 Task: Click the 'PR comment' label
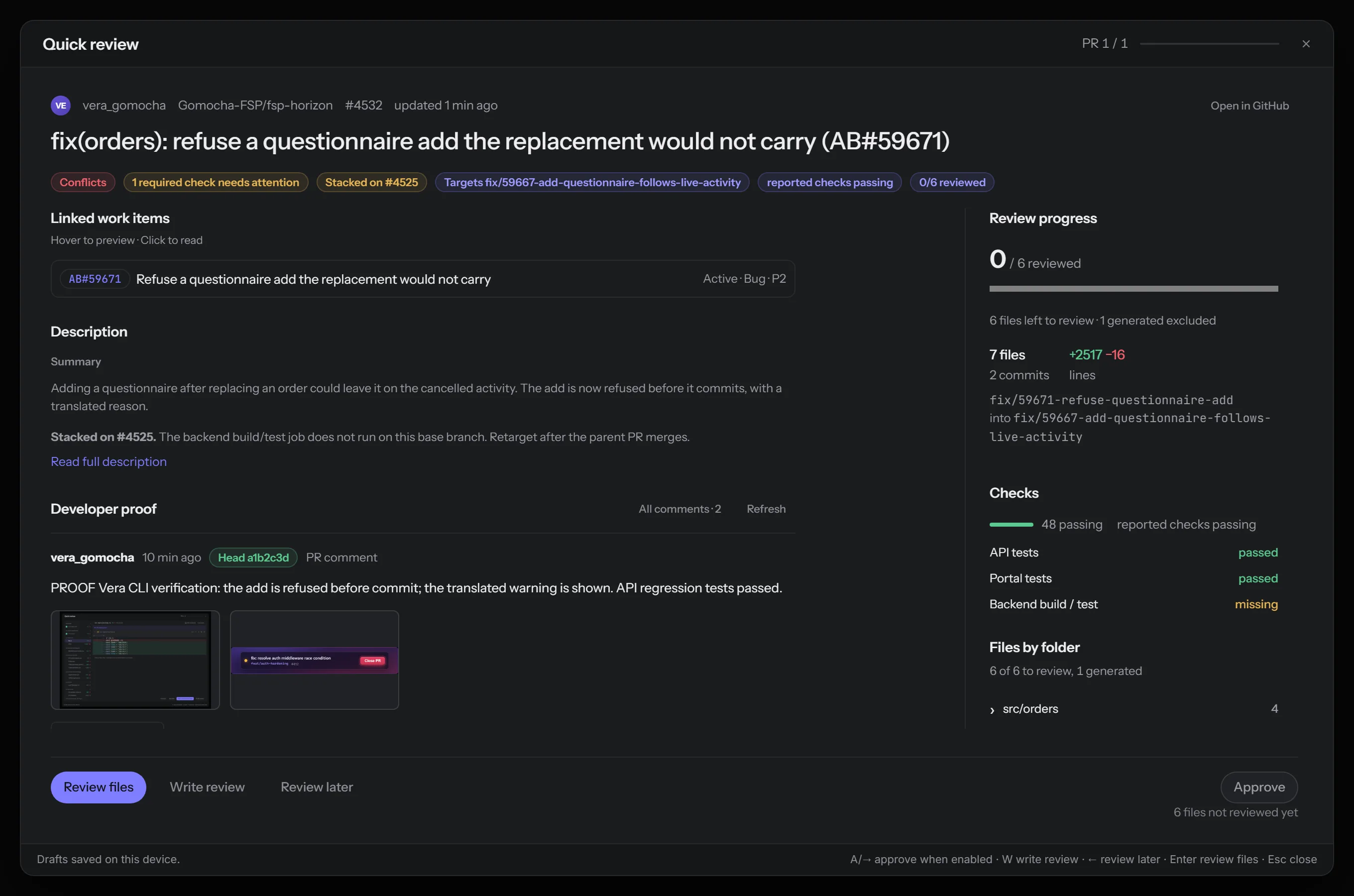point(341,557)
